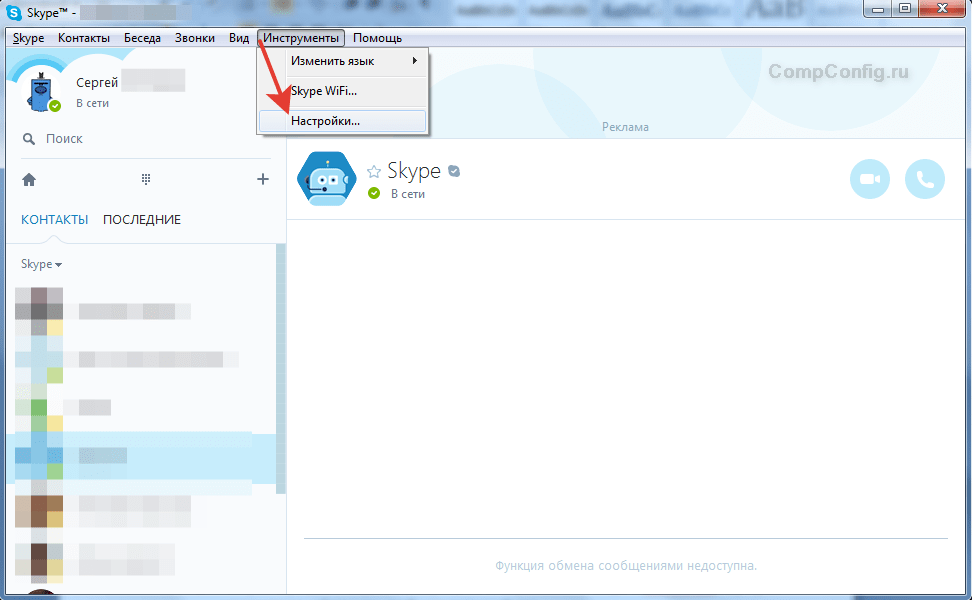Collapse the Инструменты menu
The width and height of the screenshot is (972, 600).
[301, 38]
